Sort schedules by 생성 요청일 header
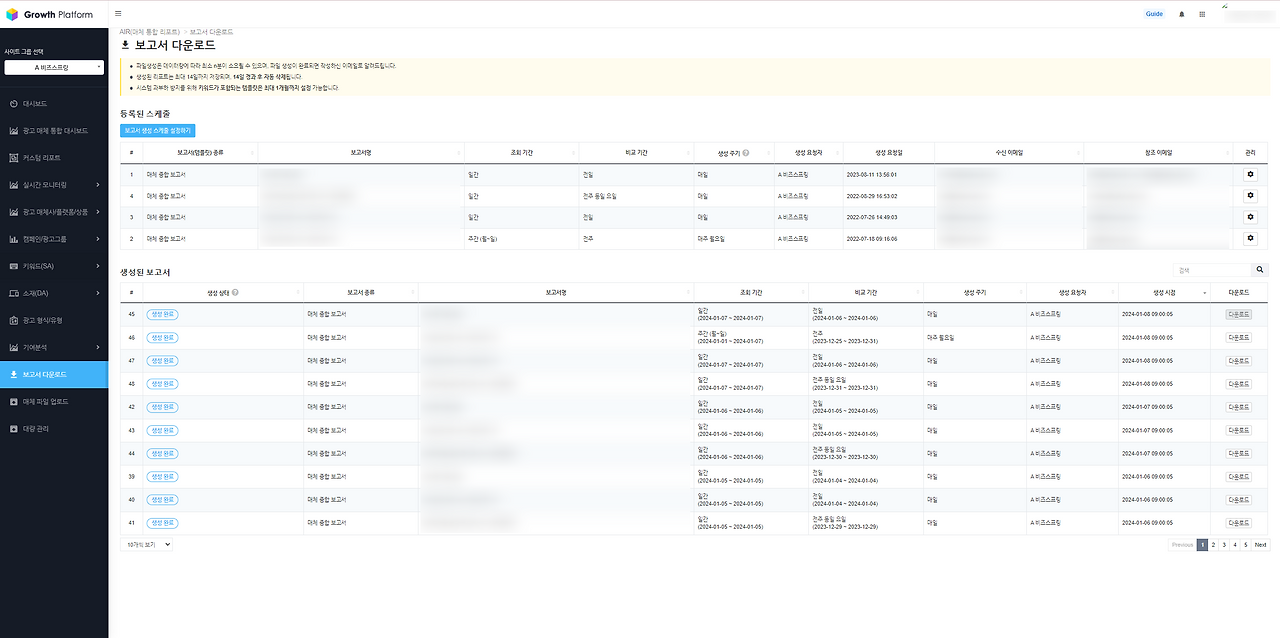The height and width of the screenshot is (638, 1280). 889,152
